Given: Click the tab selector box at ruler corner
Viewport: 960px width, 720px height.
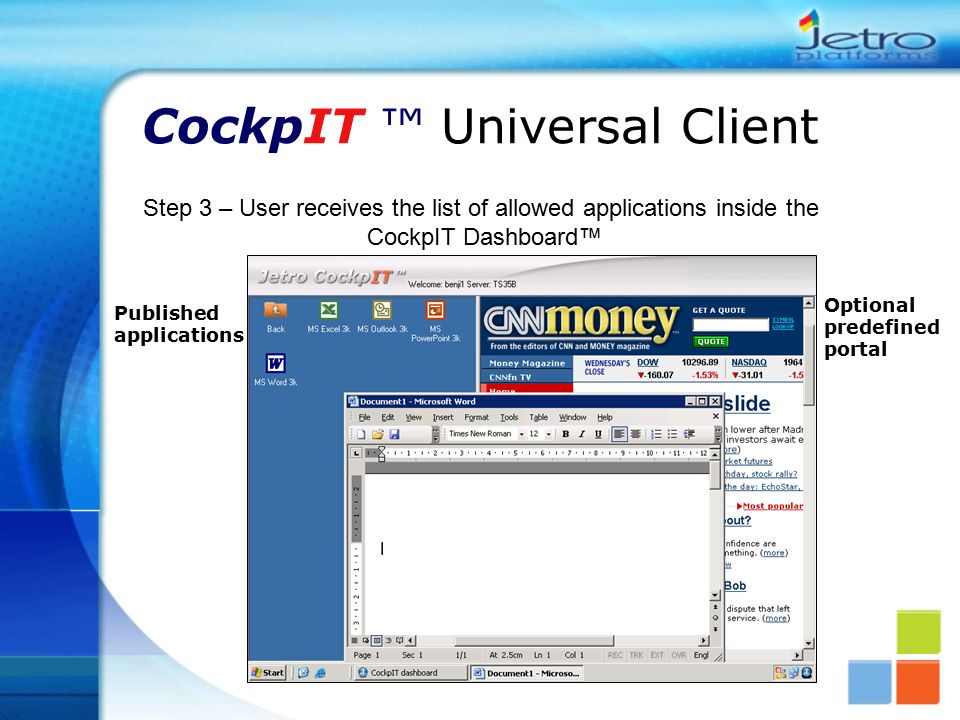Looking at the screenshot, I should coord(356,453).
